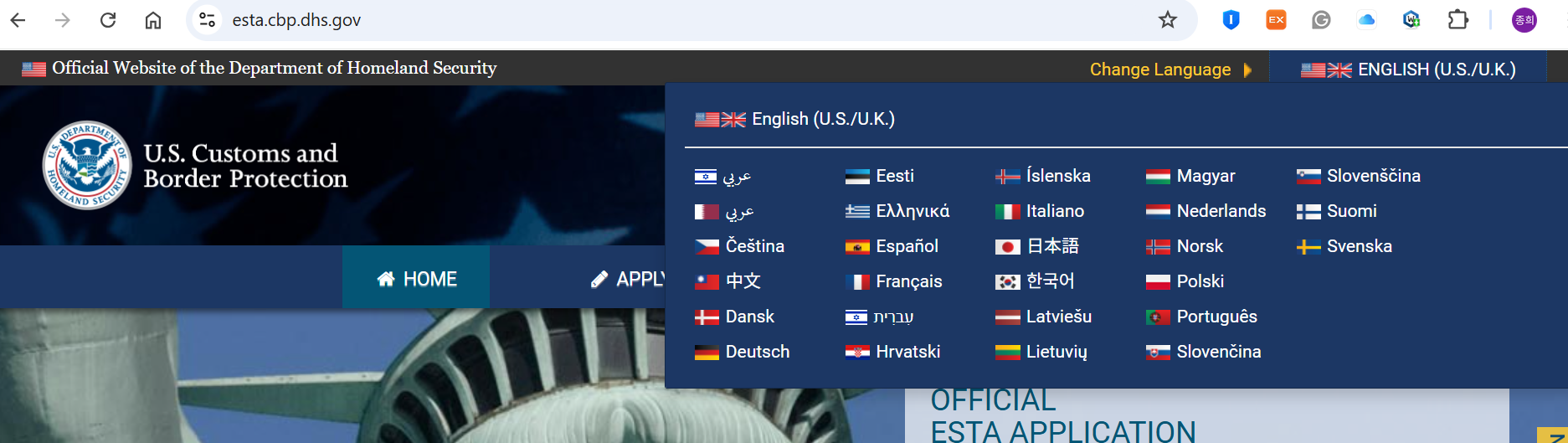Switch language to Español
This screenshot has height=443, width=1568.
(x=892, y=246)
